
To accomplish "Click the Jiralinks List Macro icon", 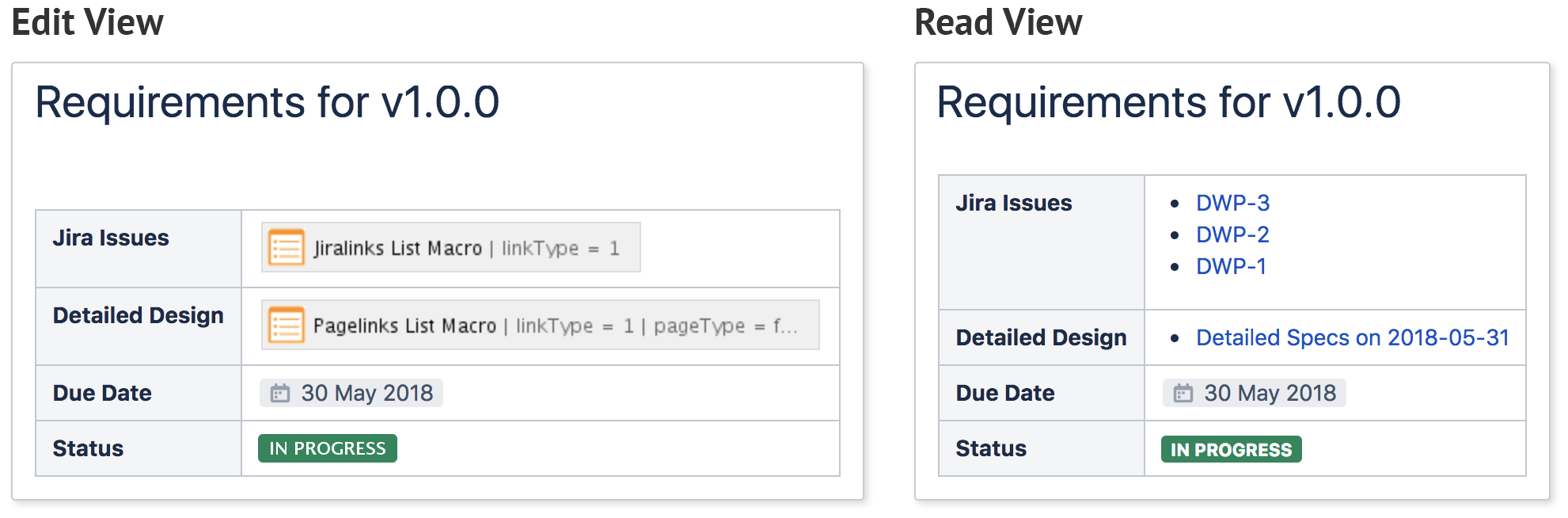I will tap(286, 248).
